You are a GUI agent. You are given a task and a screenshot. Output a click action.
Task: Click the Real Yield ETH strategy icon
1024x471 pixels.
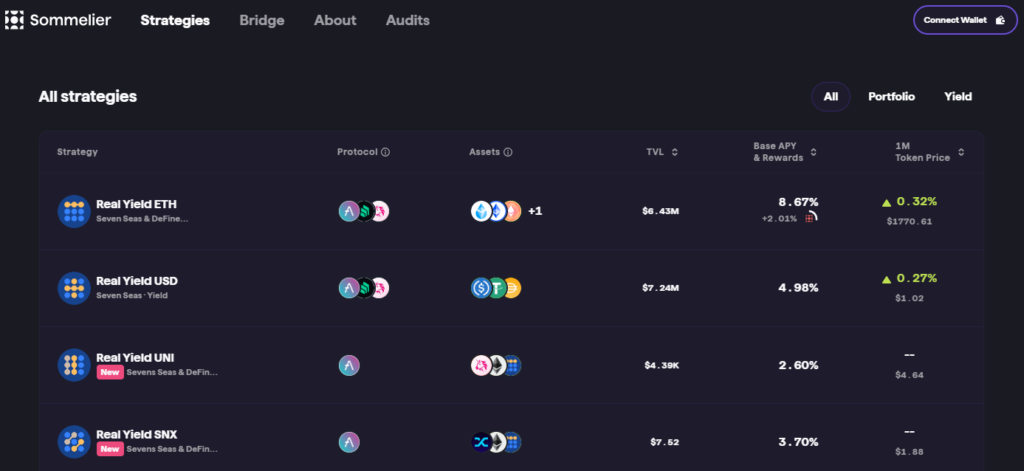point(74,211)
